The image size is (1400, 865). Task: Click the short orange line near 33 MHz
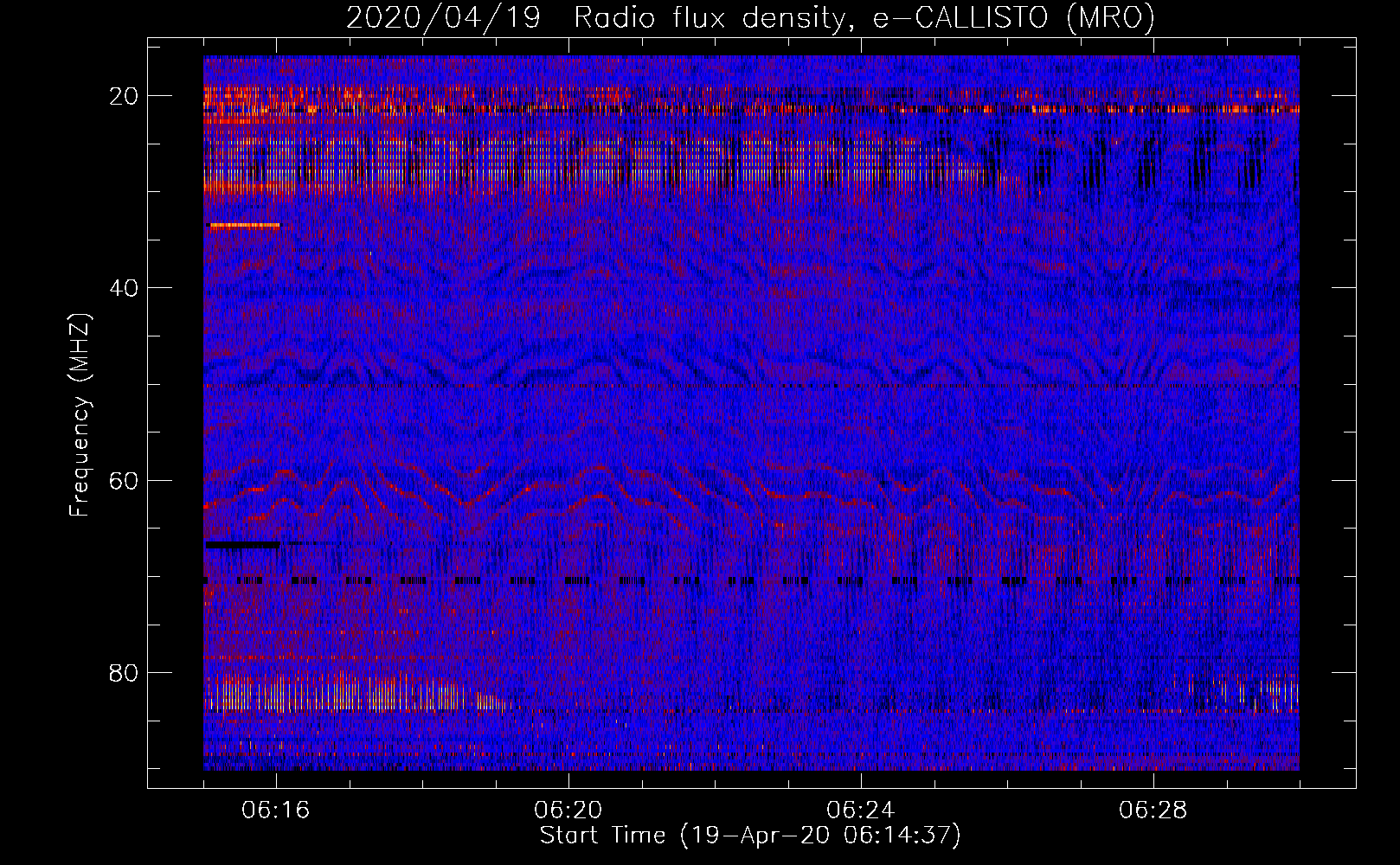[245, 225]
